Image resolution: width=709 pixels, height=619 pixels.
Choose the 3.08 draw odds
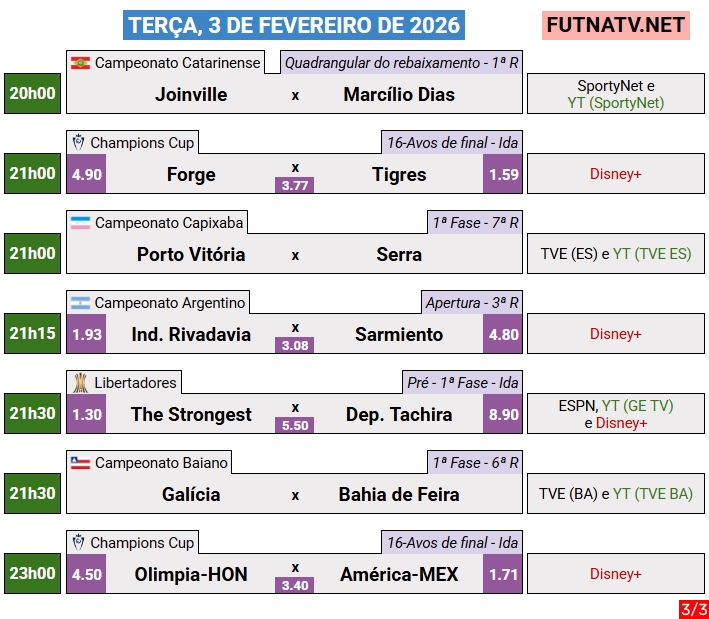click(295, 345)
